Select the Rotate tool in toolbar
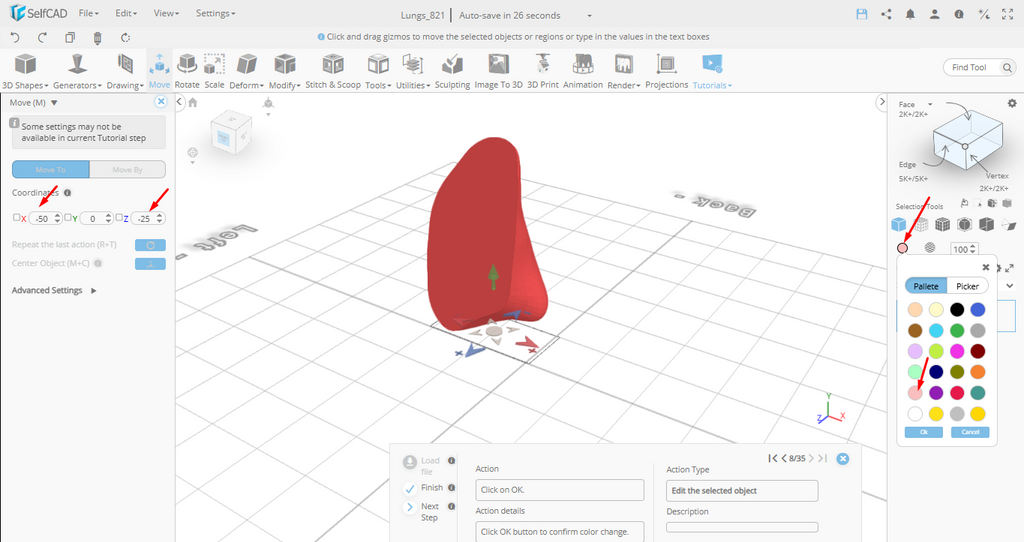 click(187, 70)
